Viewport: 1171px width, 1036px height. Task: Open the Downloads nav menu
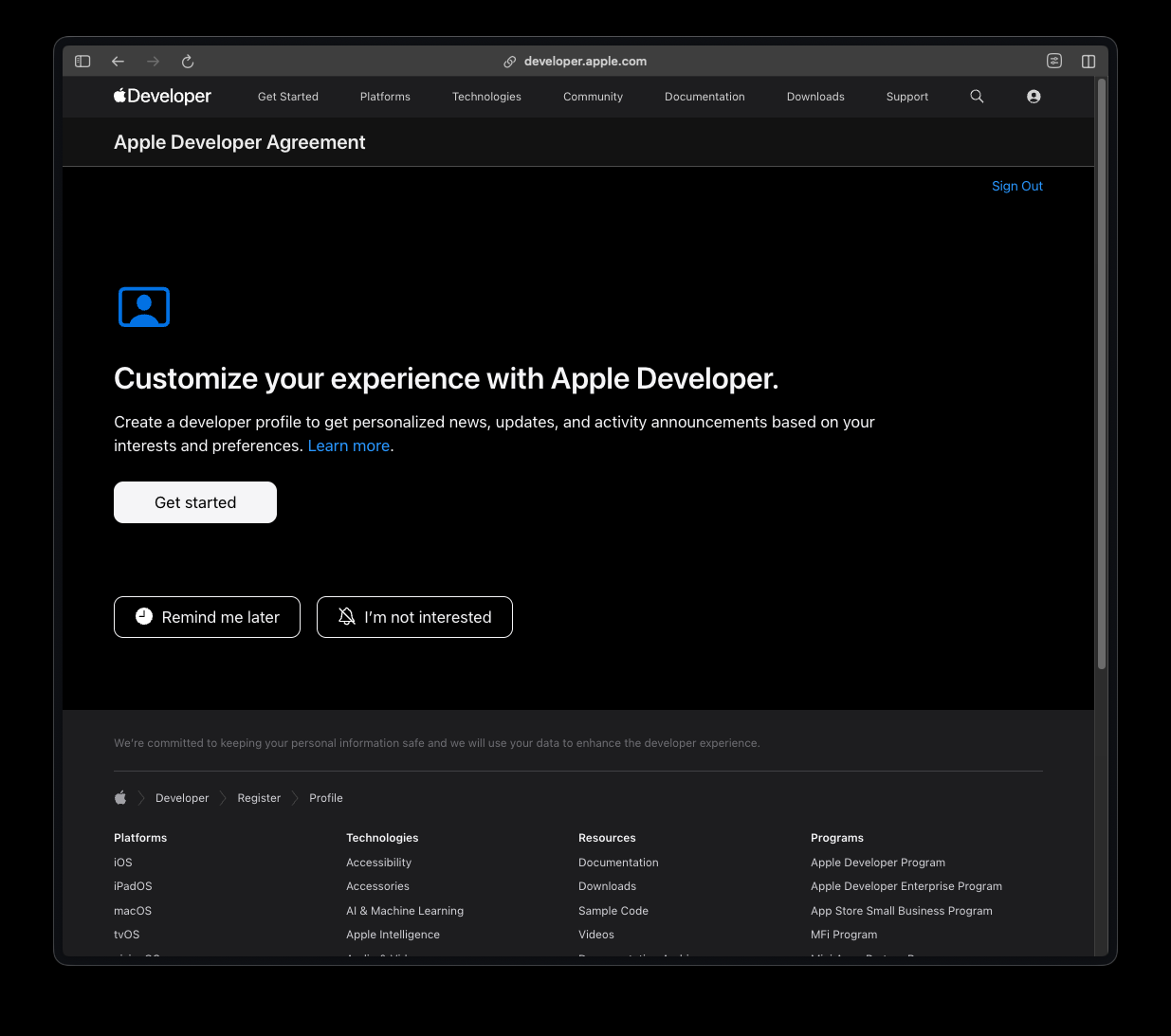pos(815,97)
